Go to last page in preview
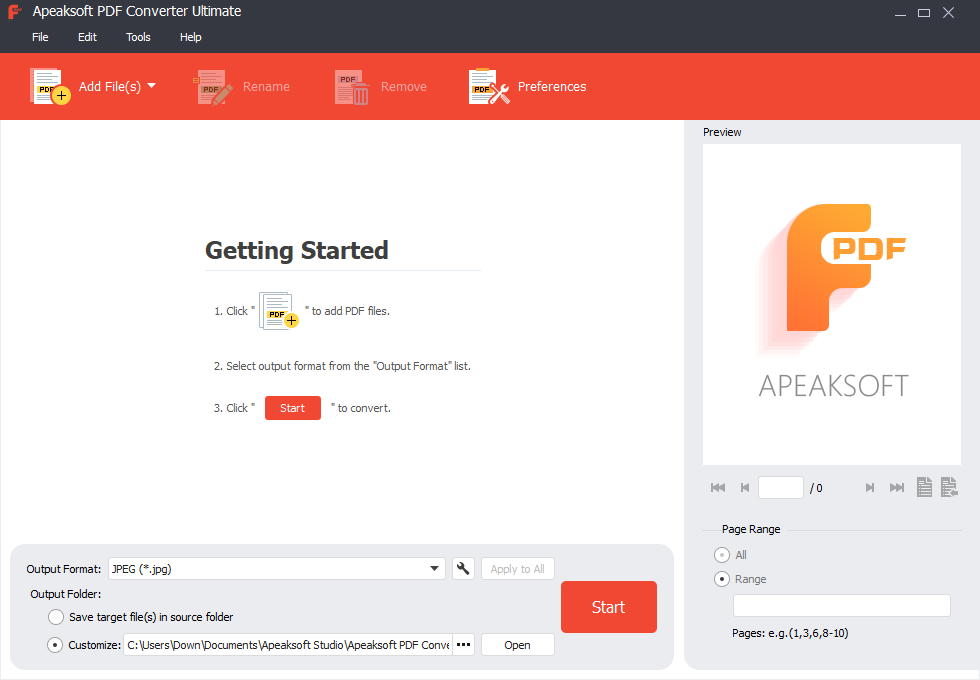 click(897, 488)
